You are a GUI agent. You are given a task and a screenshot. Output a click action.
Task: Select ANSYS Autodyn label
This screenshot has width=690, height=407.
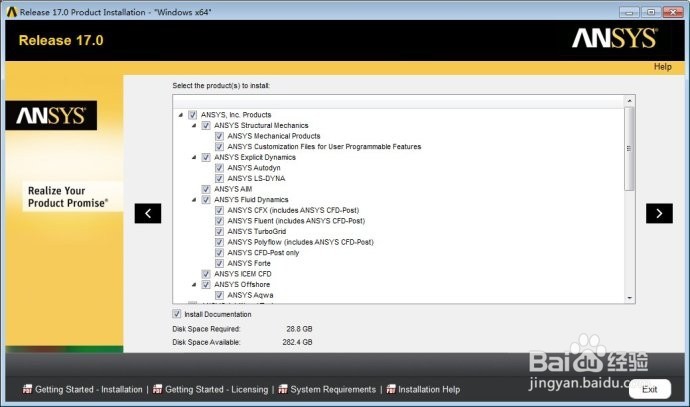[x=254, y=168]
